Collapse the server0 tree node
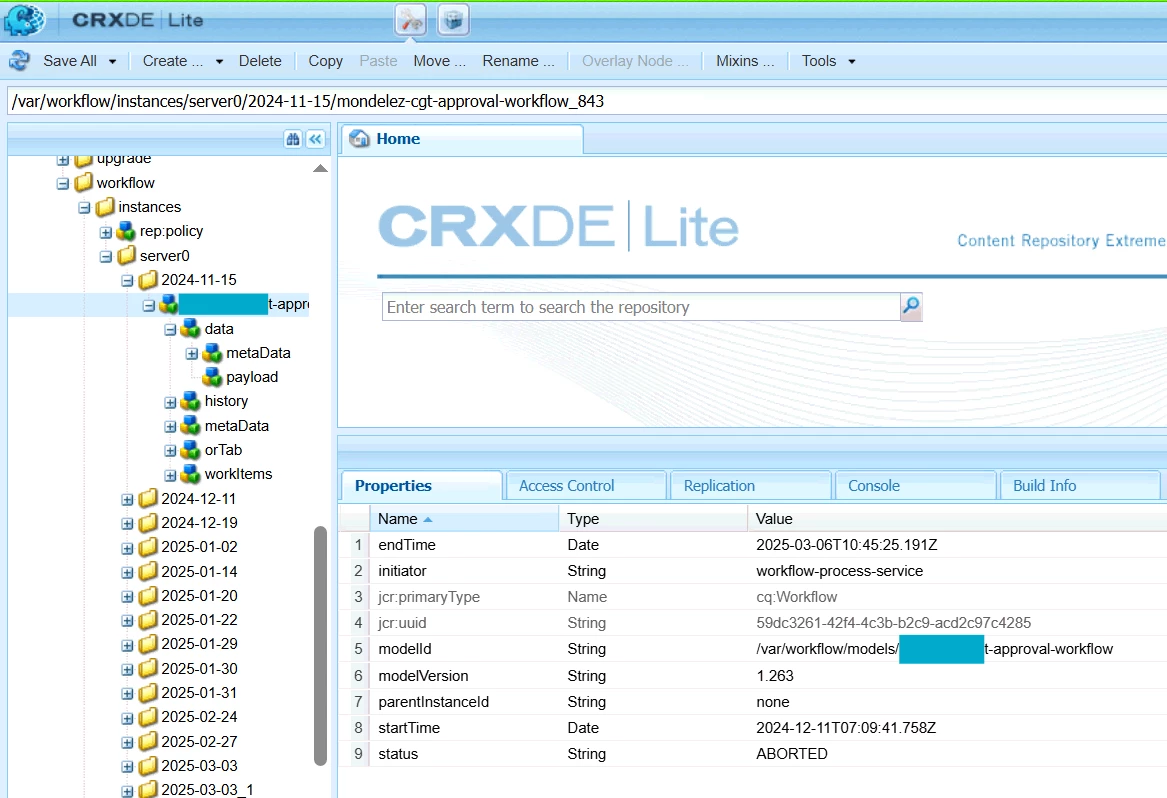The image size is (1167, 798). pos(106,257)
